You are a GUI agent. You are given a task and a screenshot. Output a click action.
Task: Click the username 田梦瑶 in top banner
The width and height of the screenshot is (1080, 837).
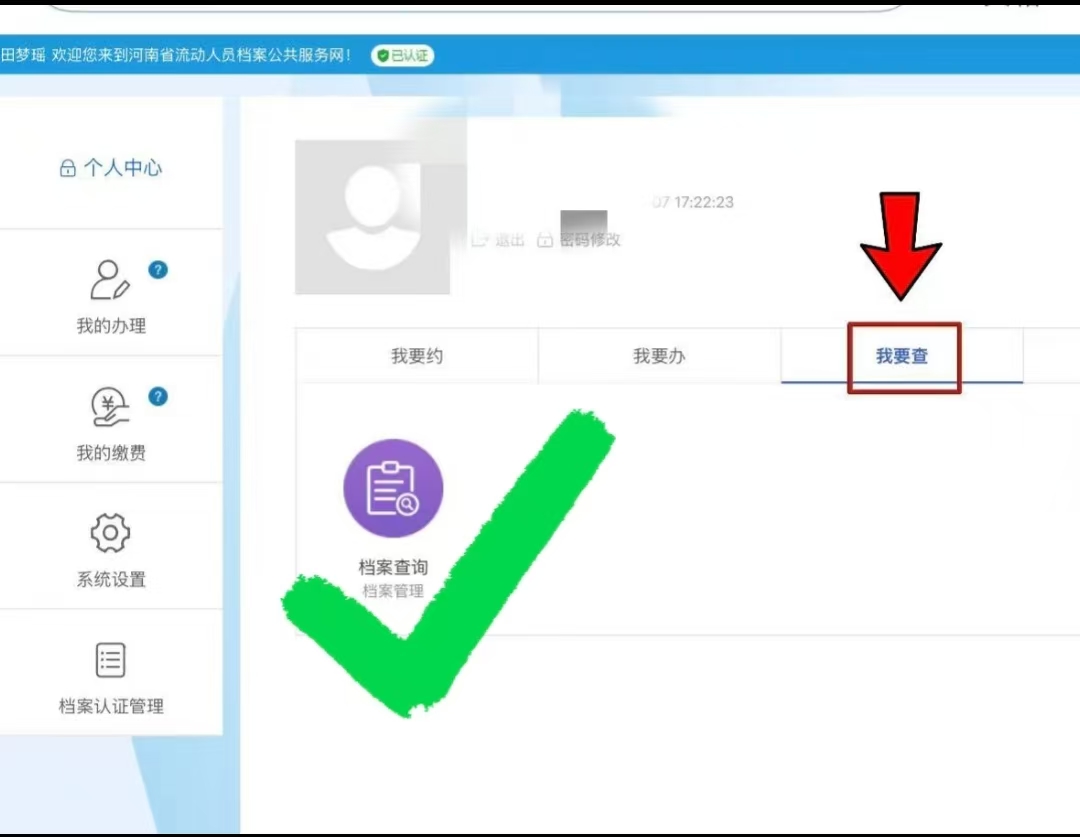pyautogui.click(x=23, y=56)
